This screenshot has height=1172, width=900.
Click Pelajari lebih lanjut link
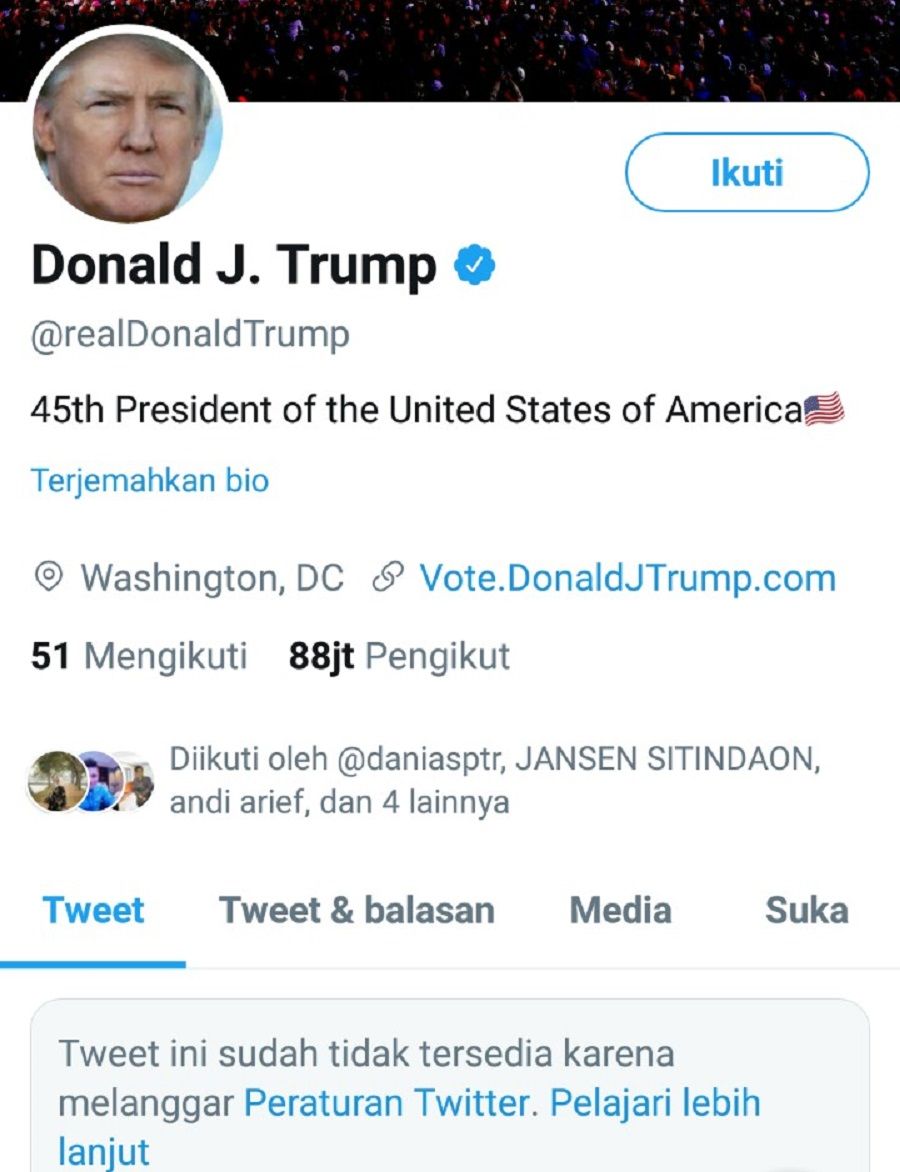[409, 1127]
